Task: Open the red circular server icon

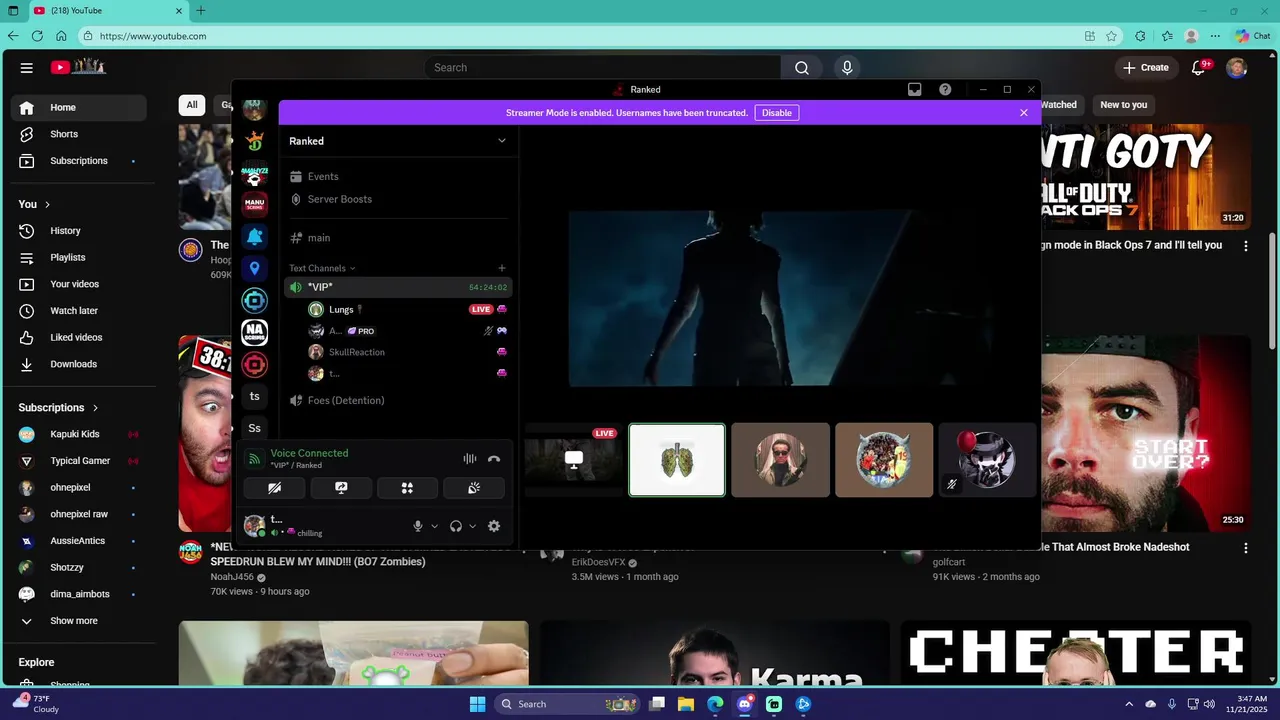Action: pyautogui.click(x=255, y=364)
